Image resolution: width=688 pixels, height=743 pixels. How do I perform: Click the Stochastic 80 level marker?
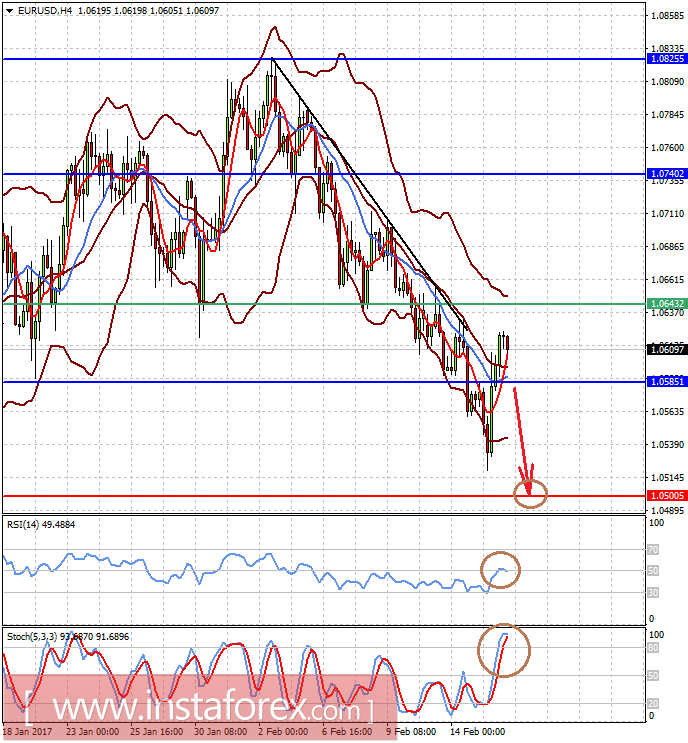(x=653, y=648)
